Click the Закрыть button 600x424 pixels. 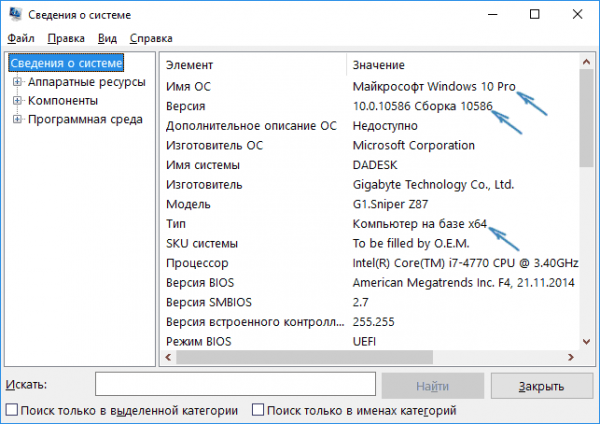point(541,386)
